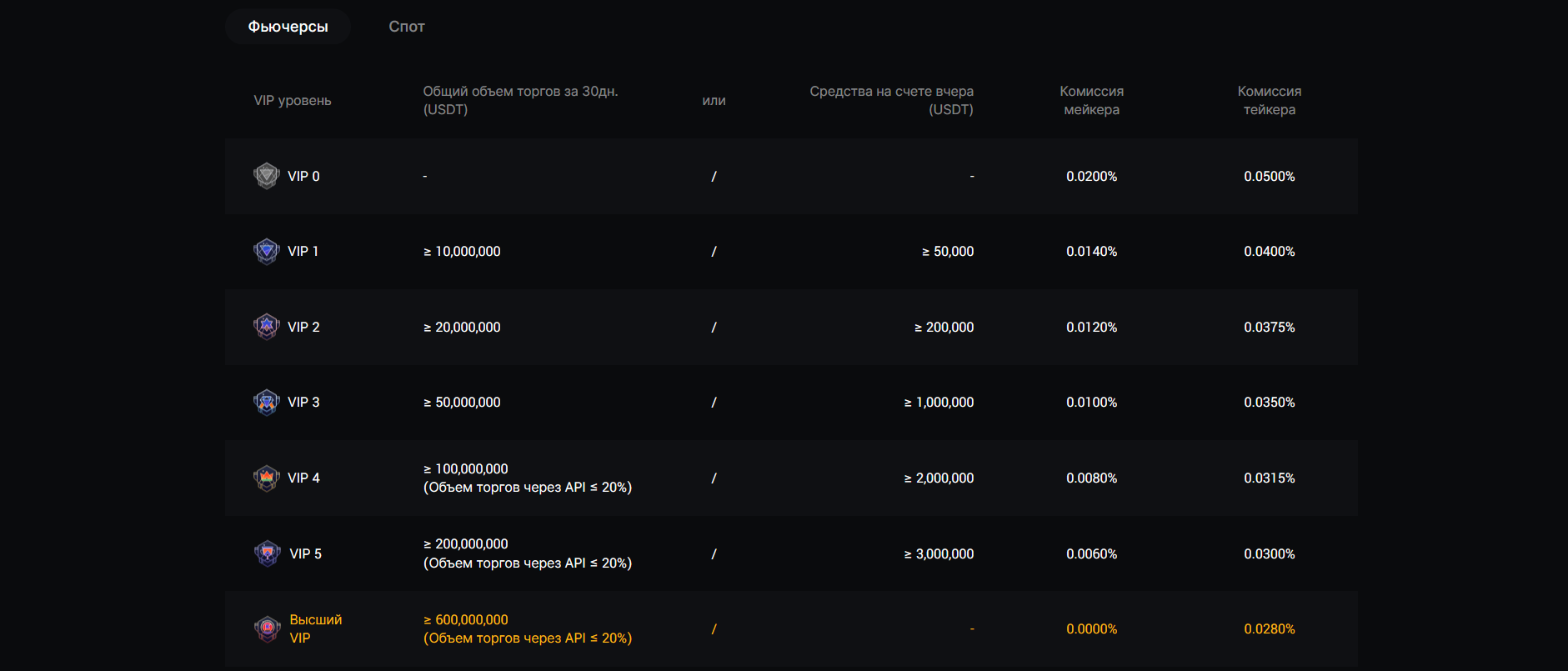
Task: Click the 0.0280% taker fee value
Action: 1269,628
